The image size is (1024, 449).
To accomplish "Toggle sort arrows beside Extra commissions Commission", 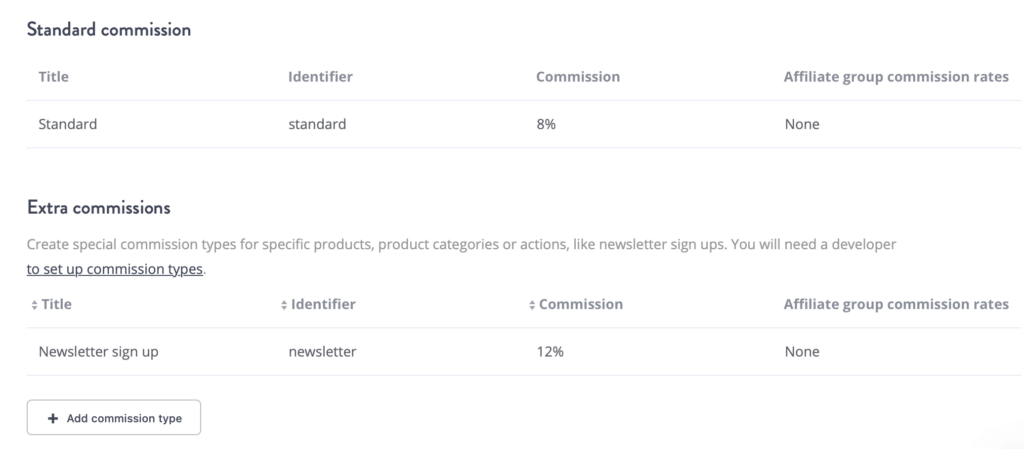I will [532, 304].
